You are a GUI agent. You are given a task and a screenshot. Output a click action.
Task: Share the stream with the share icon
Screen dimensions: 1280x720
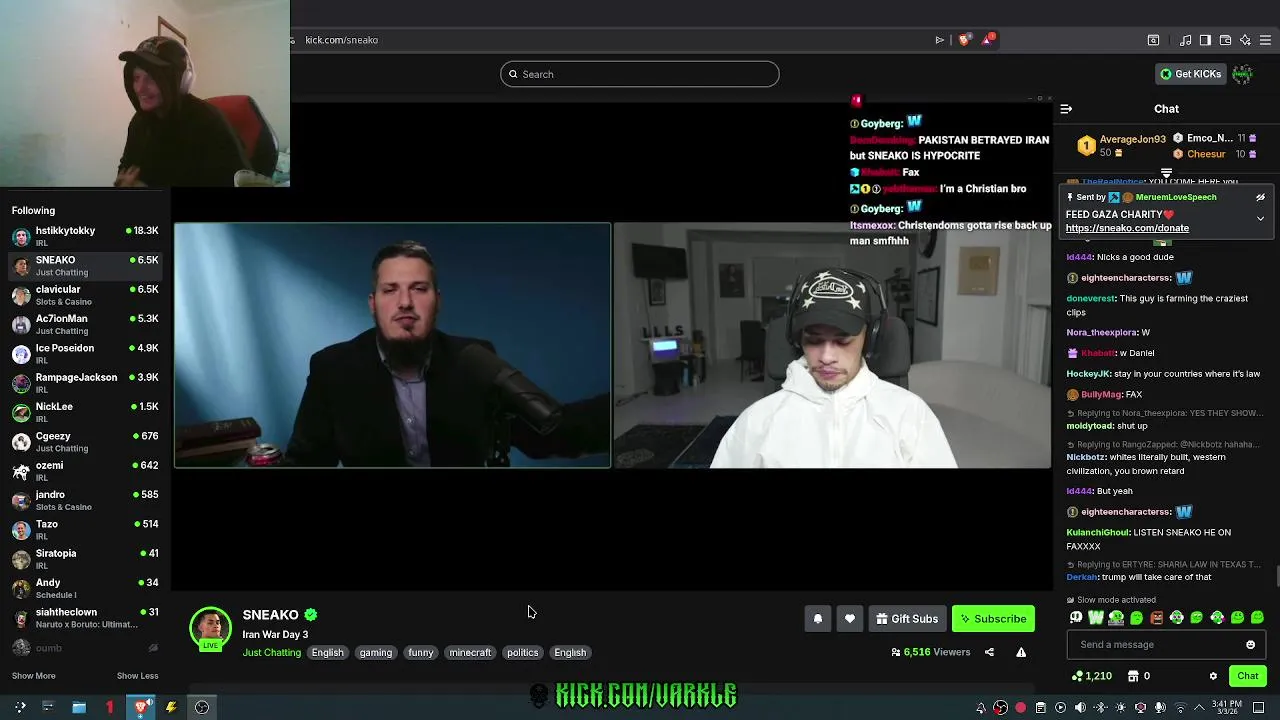pyautogui.click(x=989, y=652)
